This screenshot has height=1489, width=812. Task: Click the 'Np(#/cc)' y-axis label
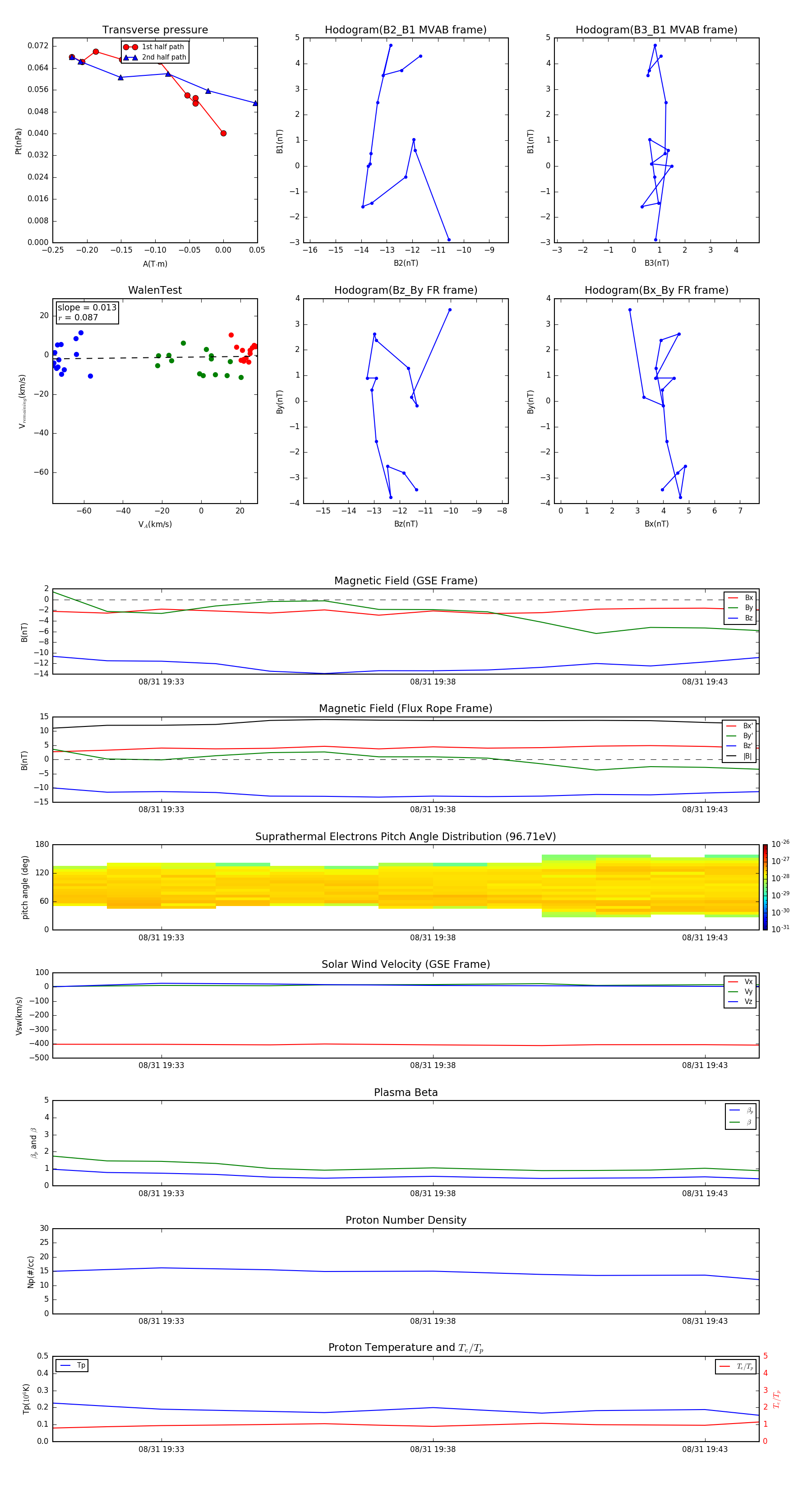point(31,1271)
